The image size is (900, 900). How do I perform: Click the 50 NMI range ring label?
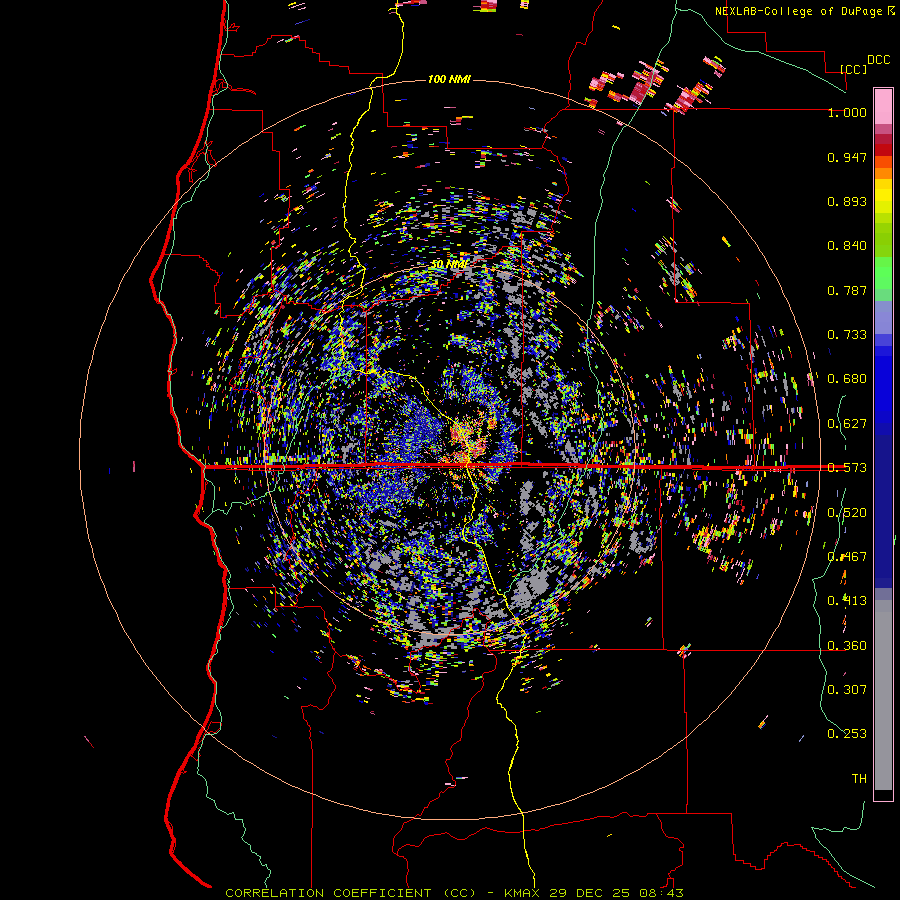pyautogui.click(x=449, y=265)
